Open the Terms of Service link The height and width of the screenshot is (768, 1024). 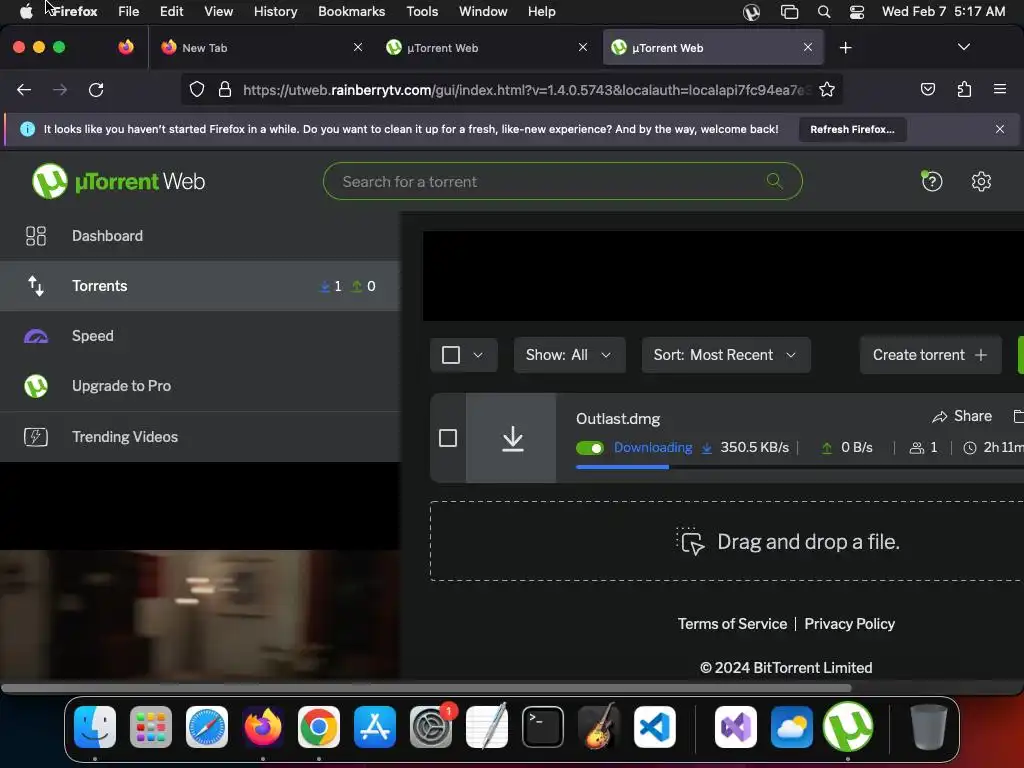coord(732,624)
